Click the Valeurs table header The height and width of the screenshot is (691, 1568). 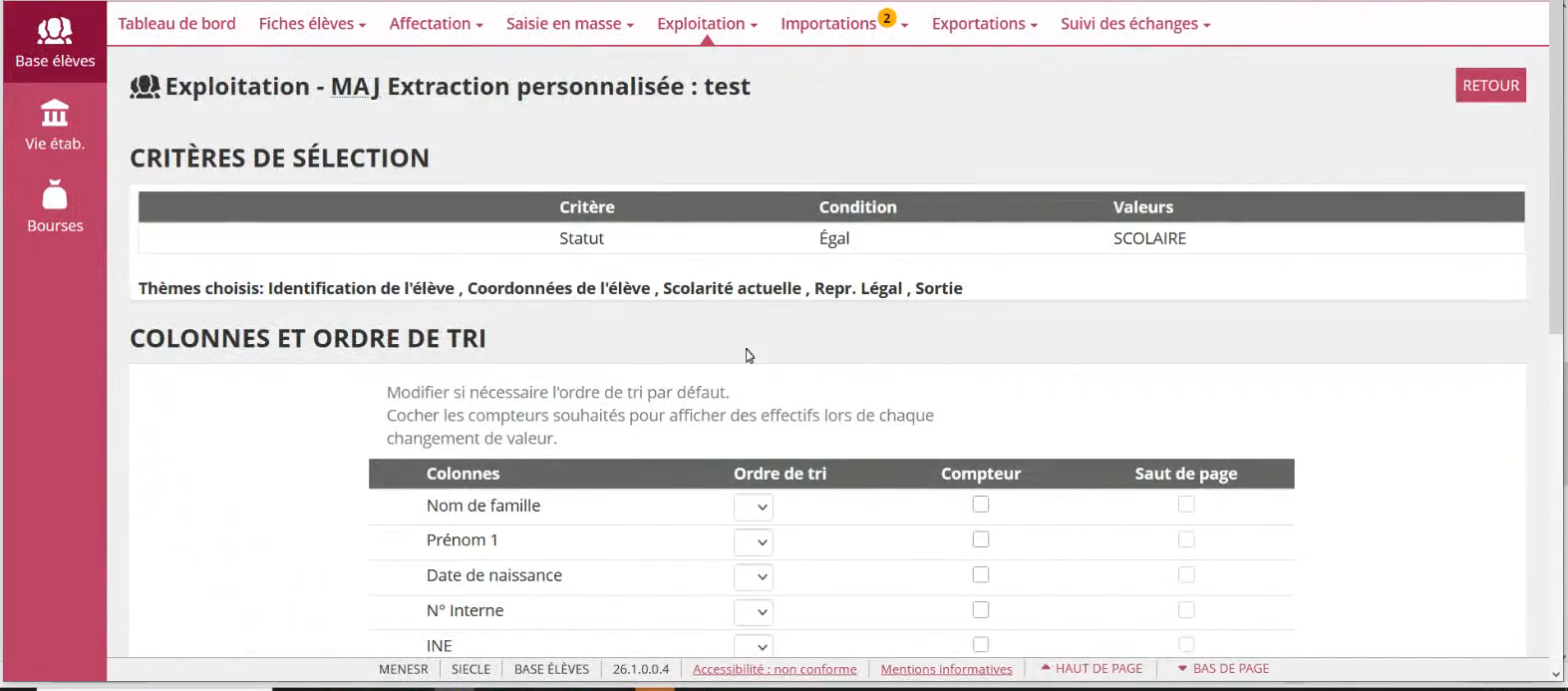(1143, 207)
